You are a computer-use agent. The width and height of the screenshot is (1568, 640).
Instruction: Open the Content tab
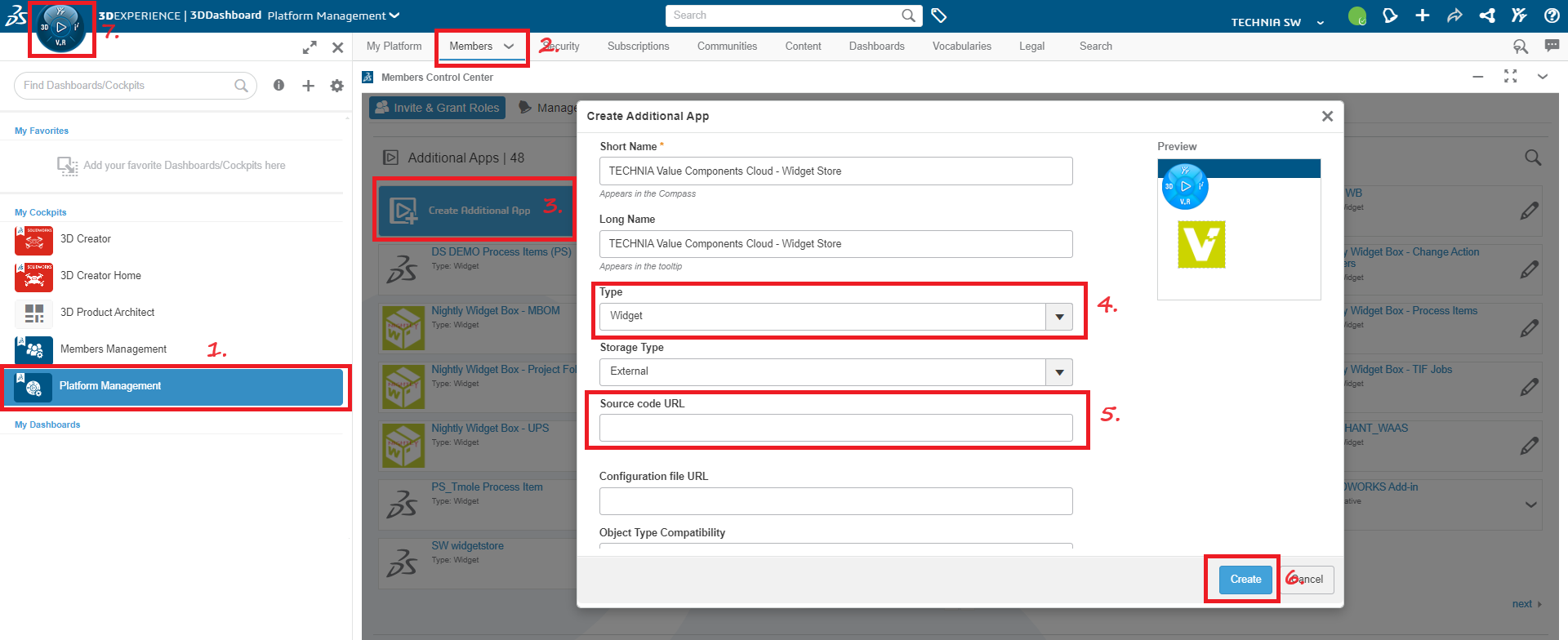(803, 47)
